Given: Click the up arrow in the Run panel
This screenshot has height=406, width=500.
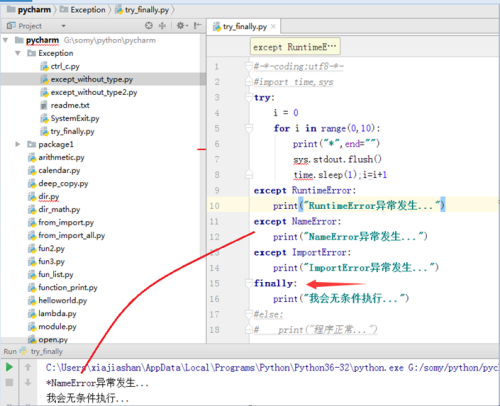Looking at the screenshot, I should tap(28, 367).
